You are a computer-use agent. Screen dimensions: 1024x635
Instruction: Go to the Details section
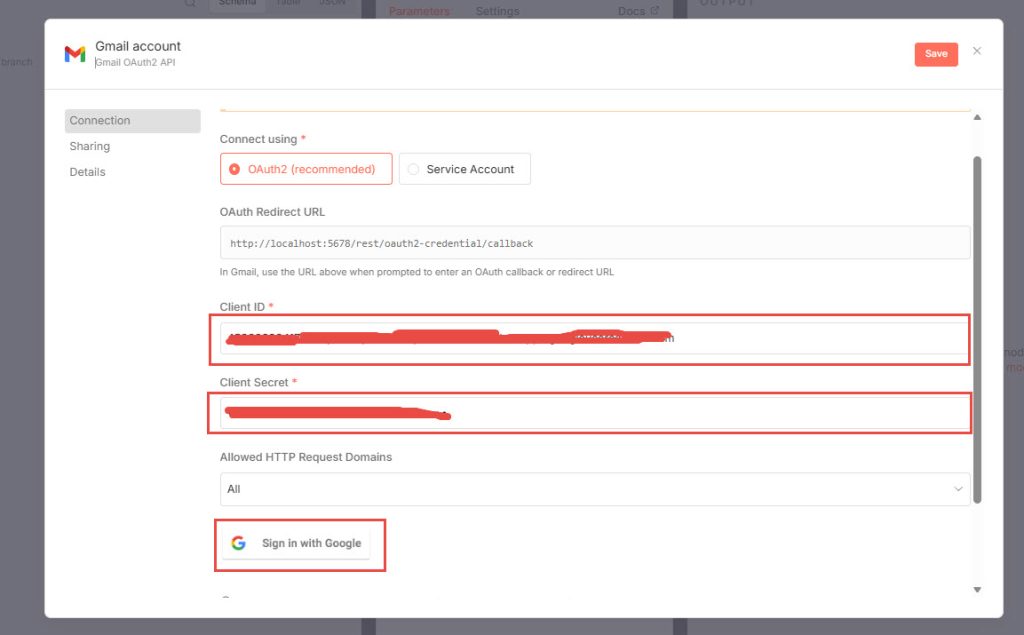(x=88, y=172)
